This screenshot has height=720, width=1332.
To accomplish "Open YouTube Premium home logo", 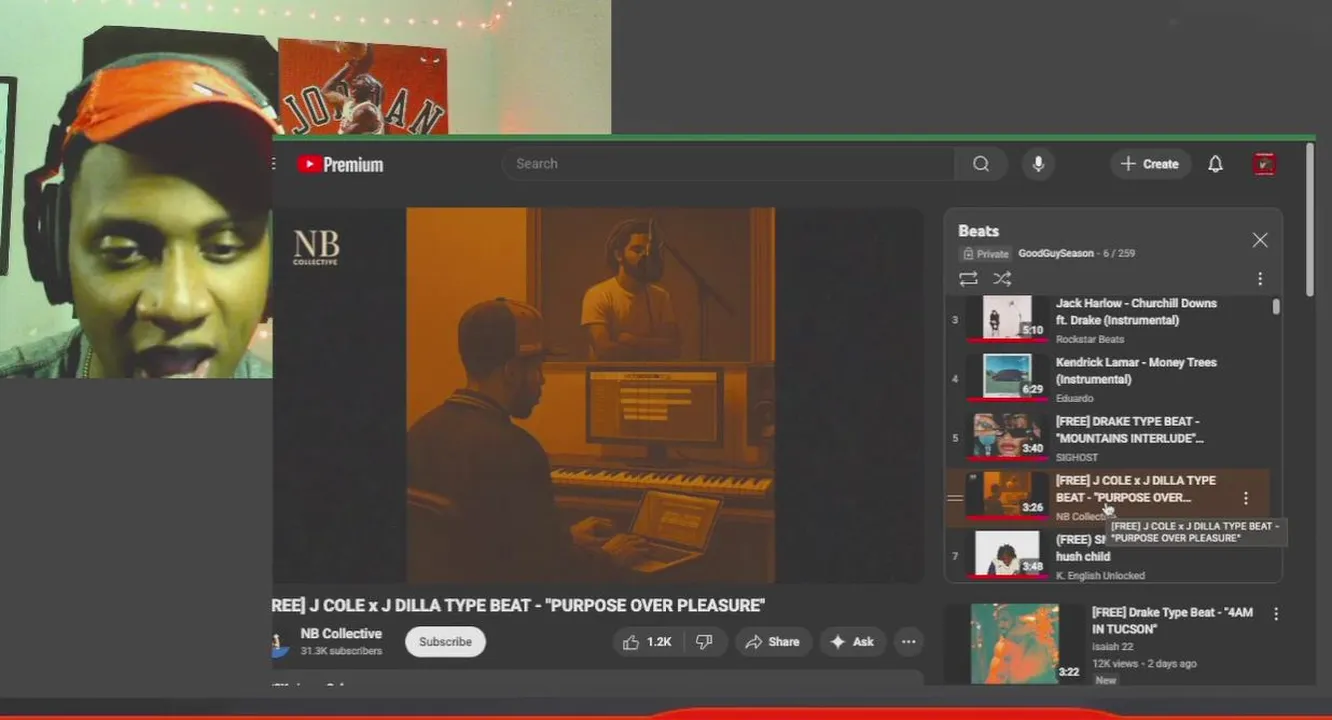I will point(340,164).
